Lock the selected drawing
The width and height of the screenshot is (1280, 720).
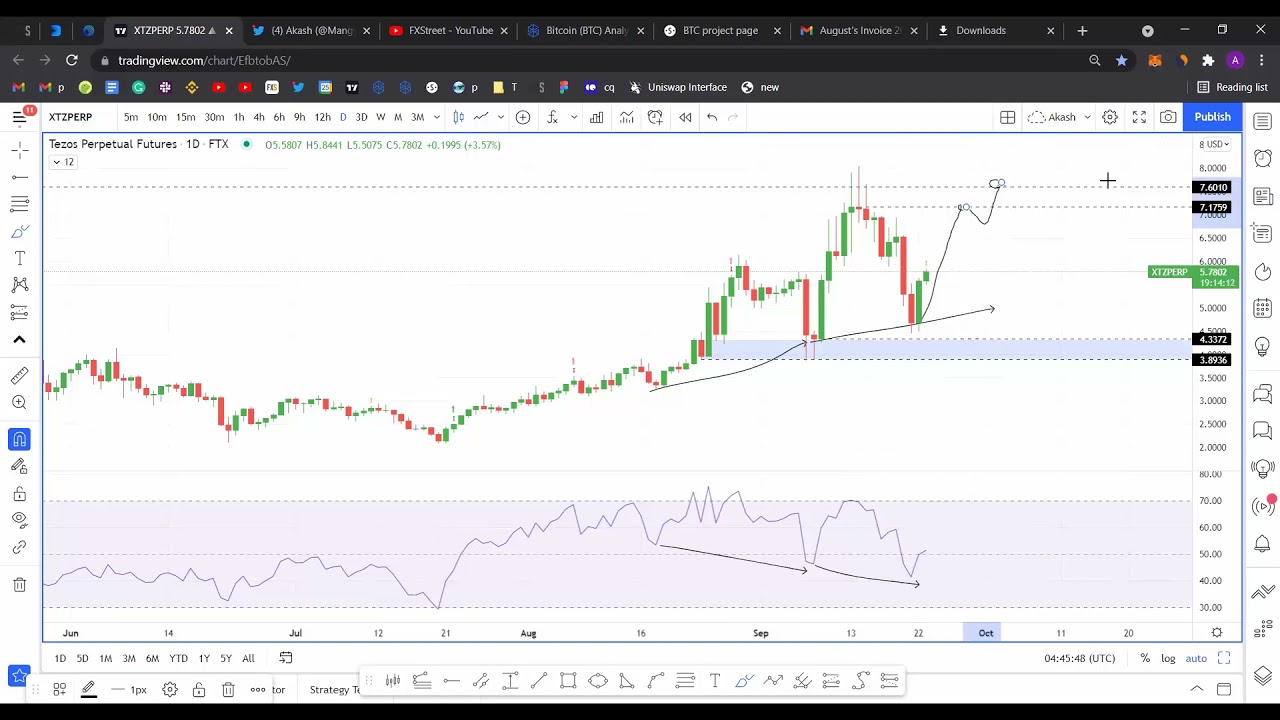[199, 689]
